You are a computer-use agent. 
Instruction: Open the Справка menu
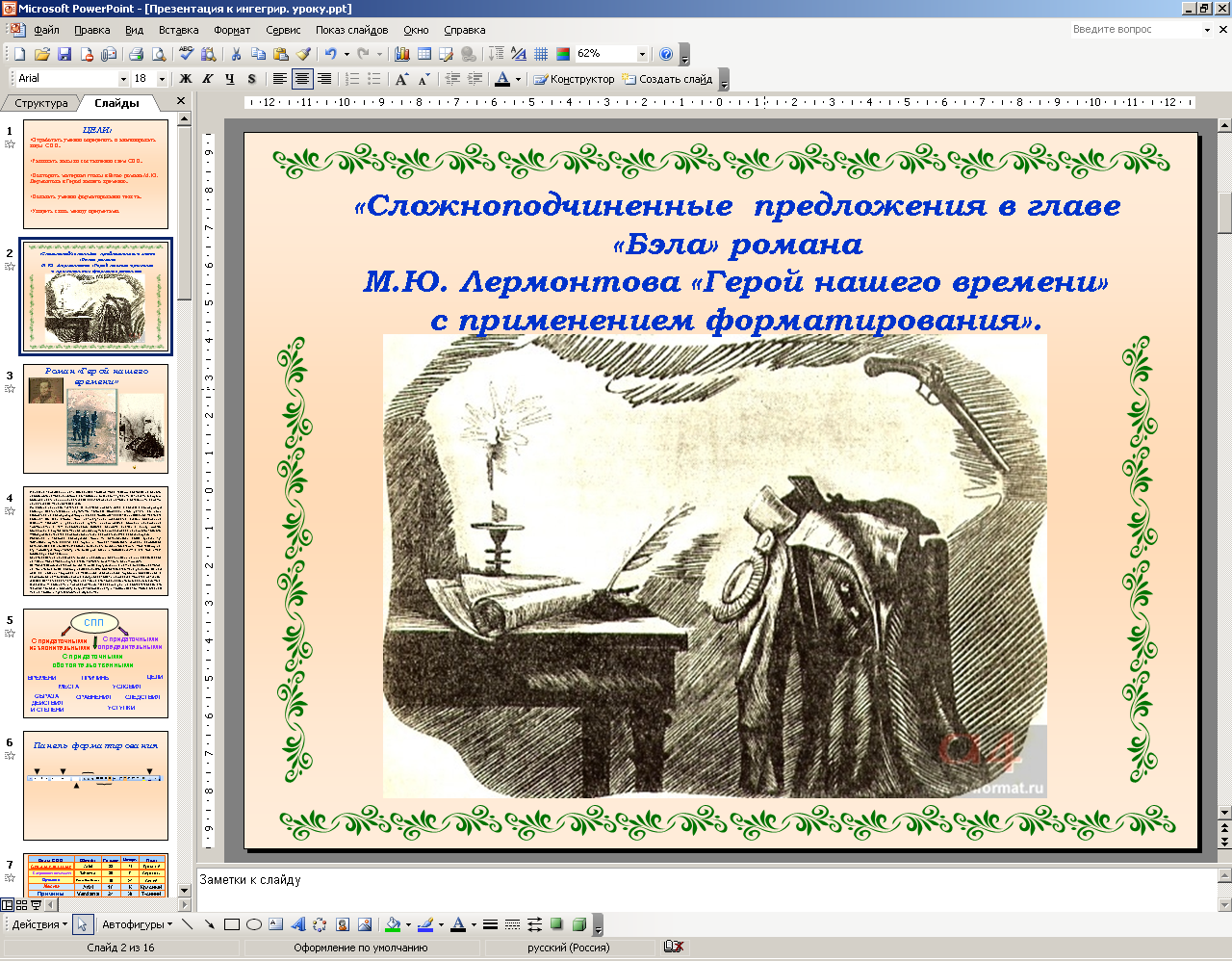(x=465, y=30)
